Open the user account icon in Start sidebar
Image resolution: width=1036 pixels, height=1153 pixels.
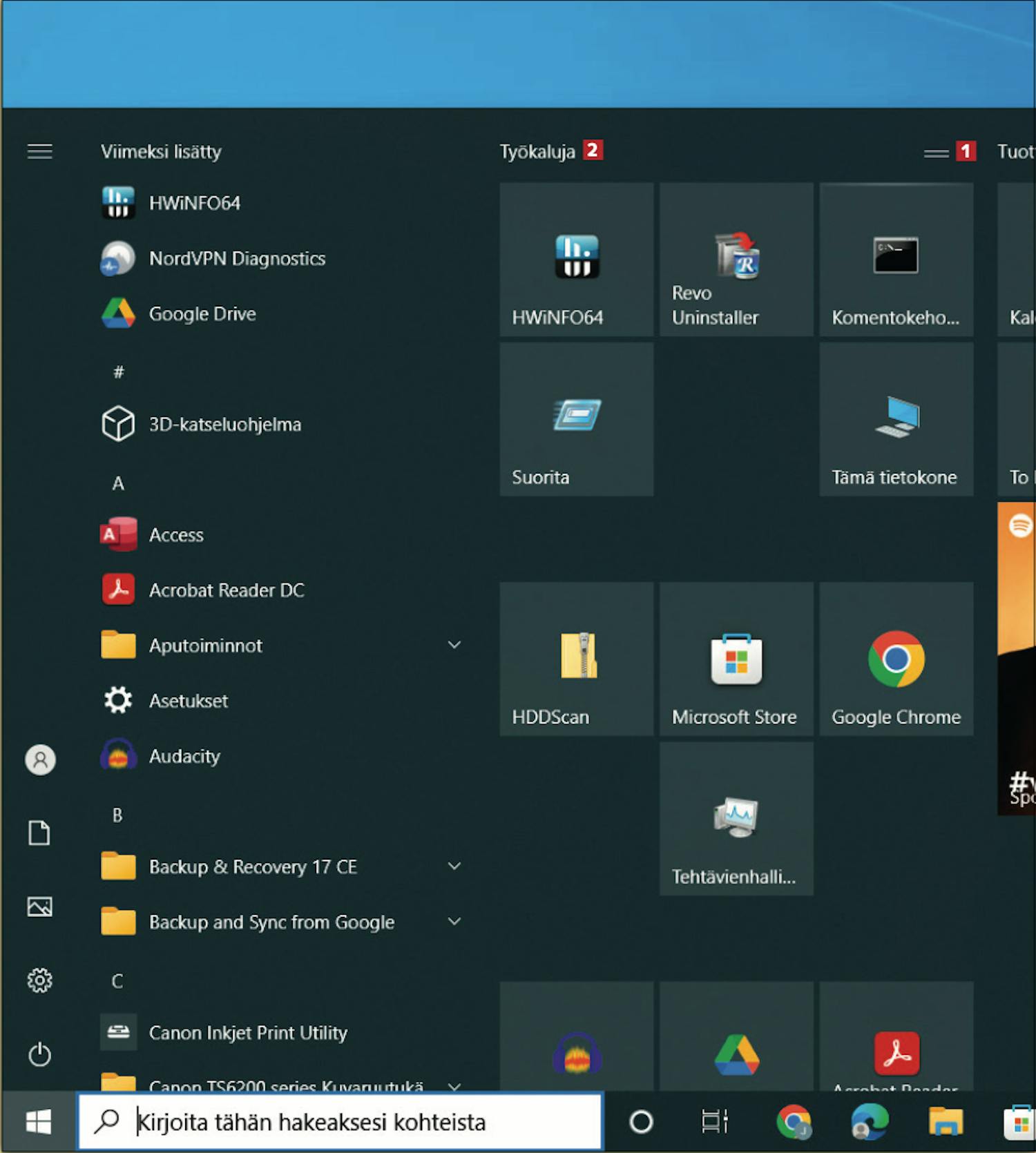point(40,759)
